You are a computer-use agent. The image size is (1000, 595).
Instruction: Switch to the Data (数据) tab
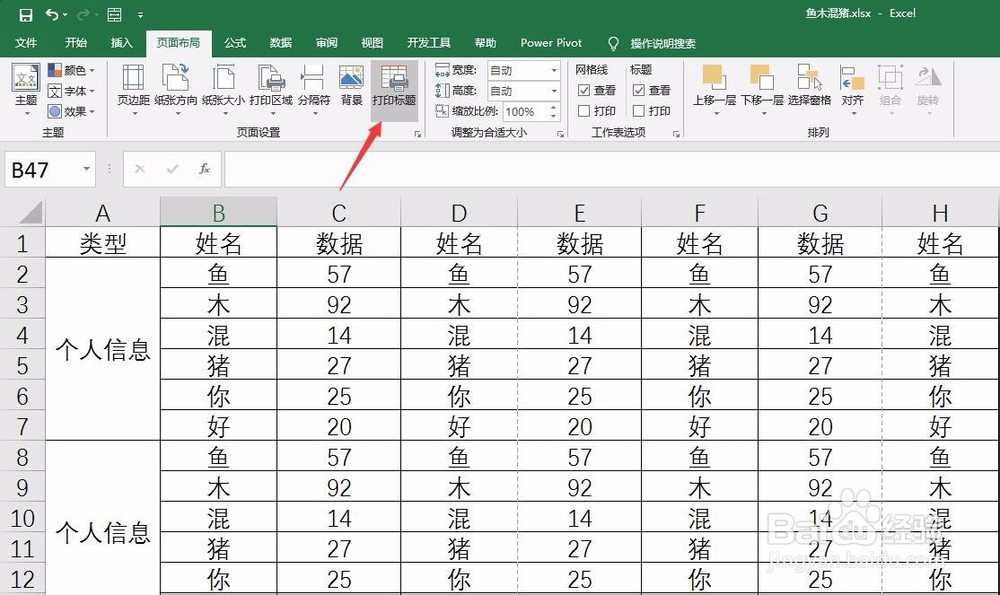(x=281, y=43)
